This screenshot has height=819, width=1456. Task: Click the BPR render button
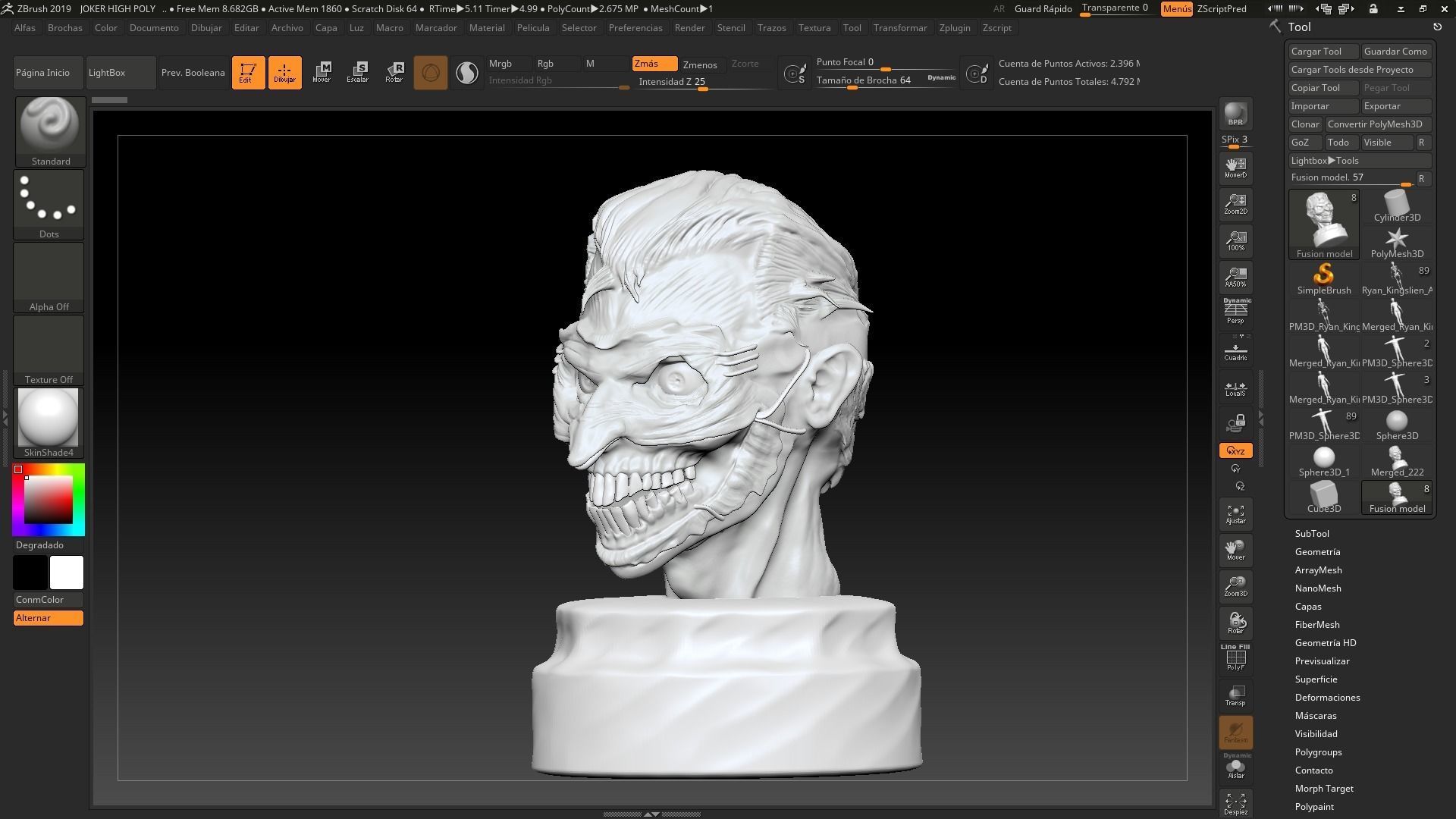click(1235, 114)
